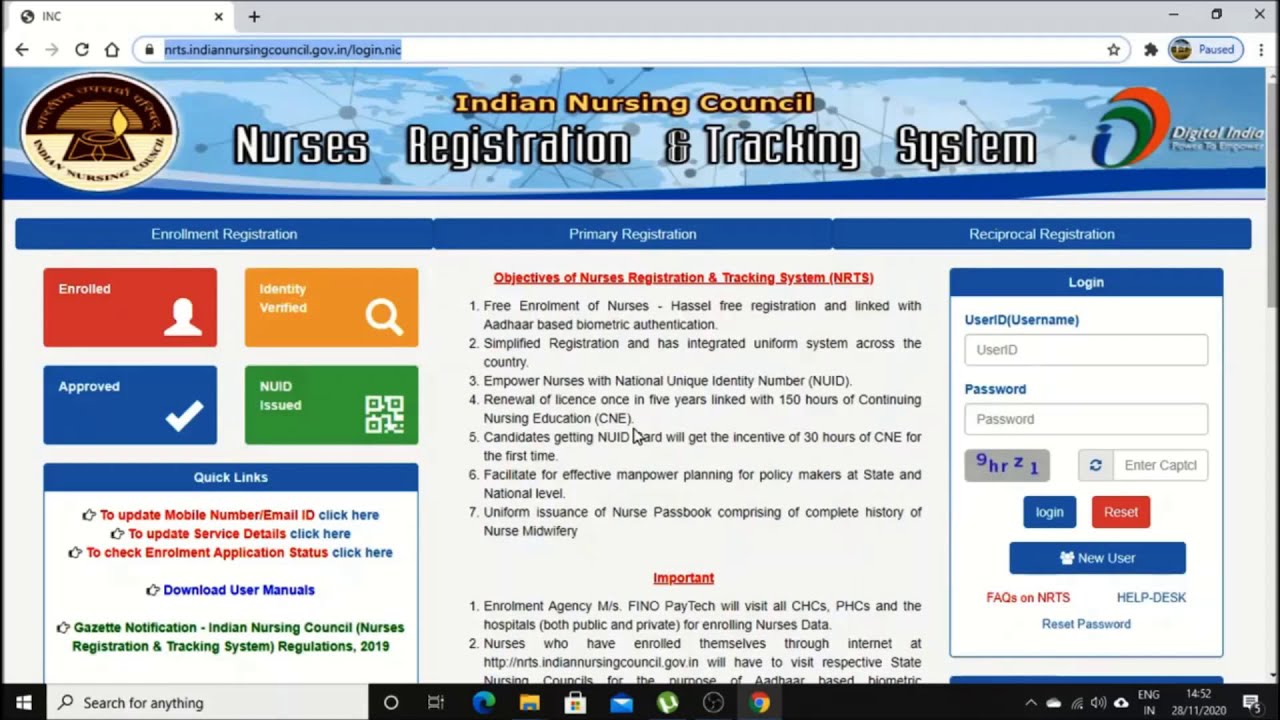Screen dimensions: 1280x720
Task: Open the Enrolled red tile
Action: [130, 307]
